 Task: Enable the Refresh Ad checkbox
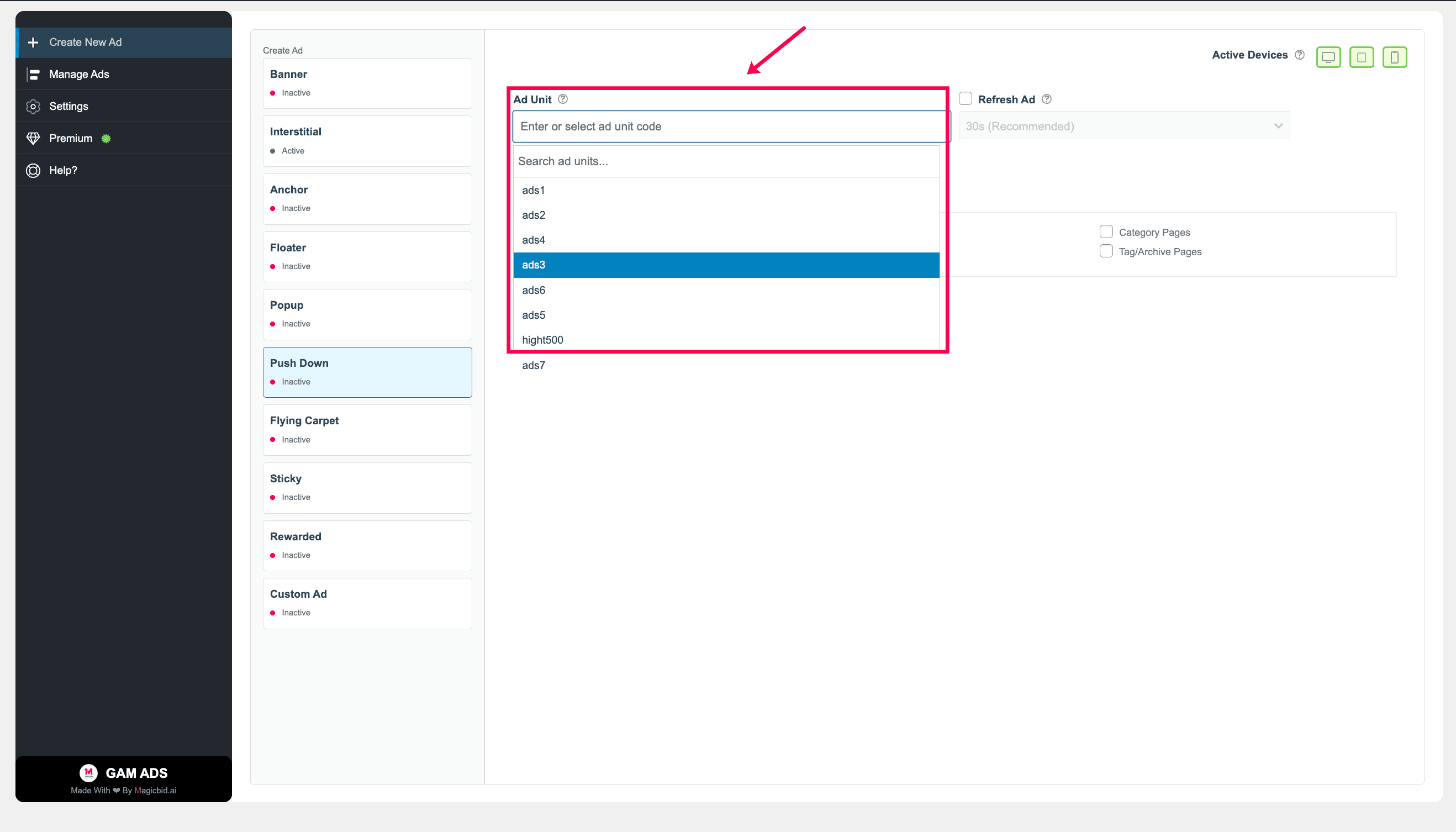coord(966,98)
